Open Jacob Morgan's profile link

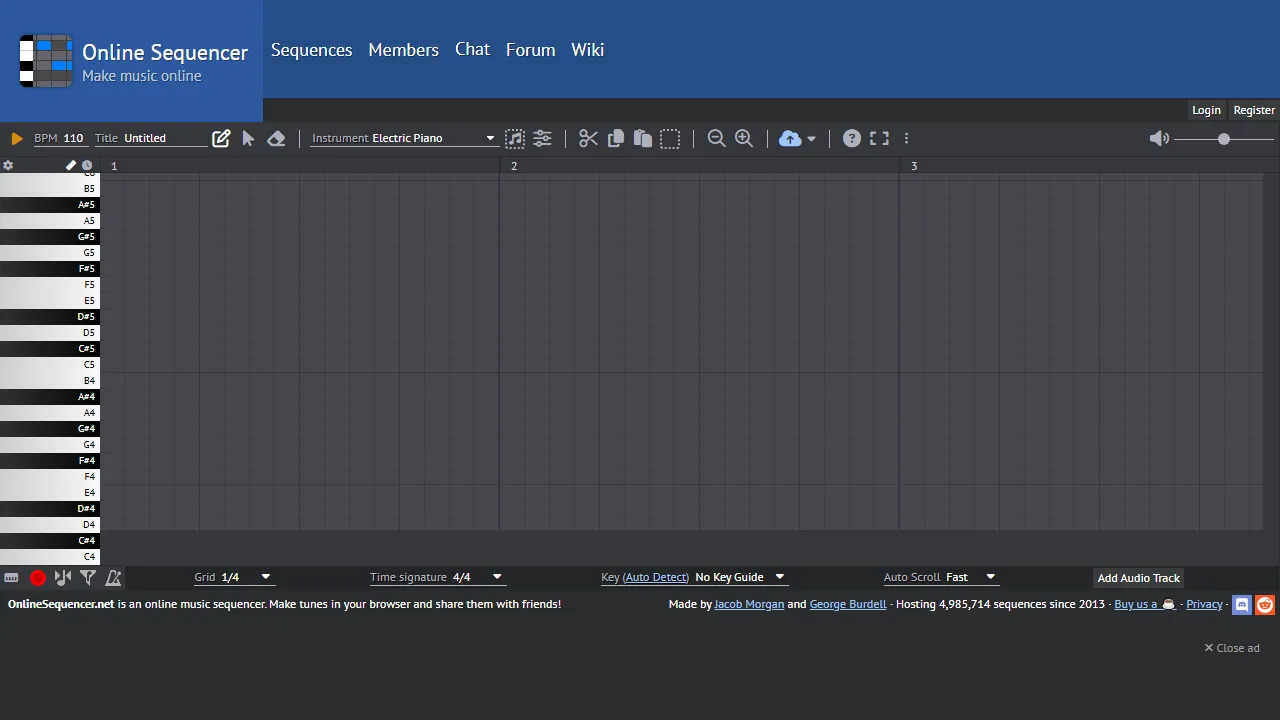click(749, 604)
